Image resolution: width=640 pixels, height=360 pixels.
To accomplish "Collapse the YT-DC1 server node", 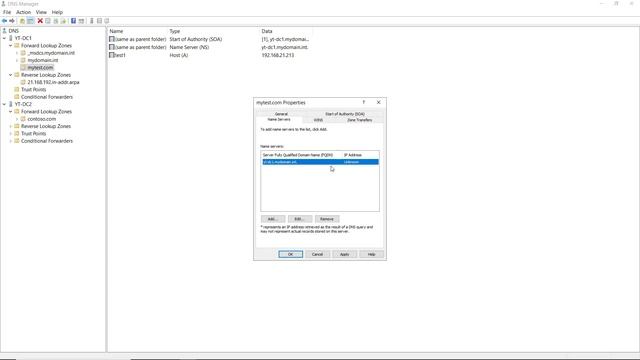I will tap(4, 38).
